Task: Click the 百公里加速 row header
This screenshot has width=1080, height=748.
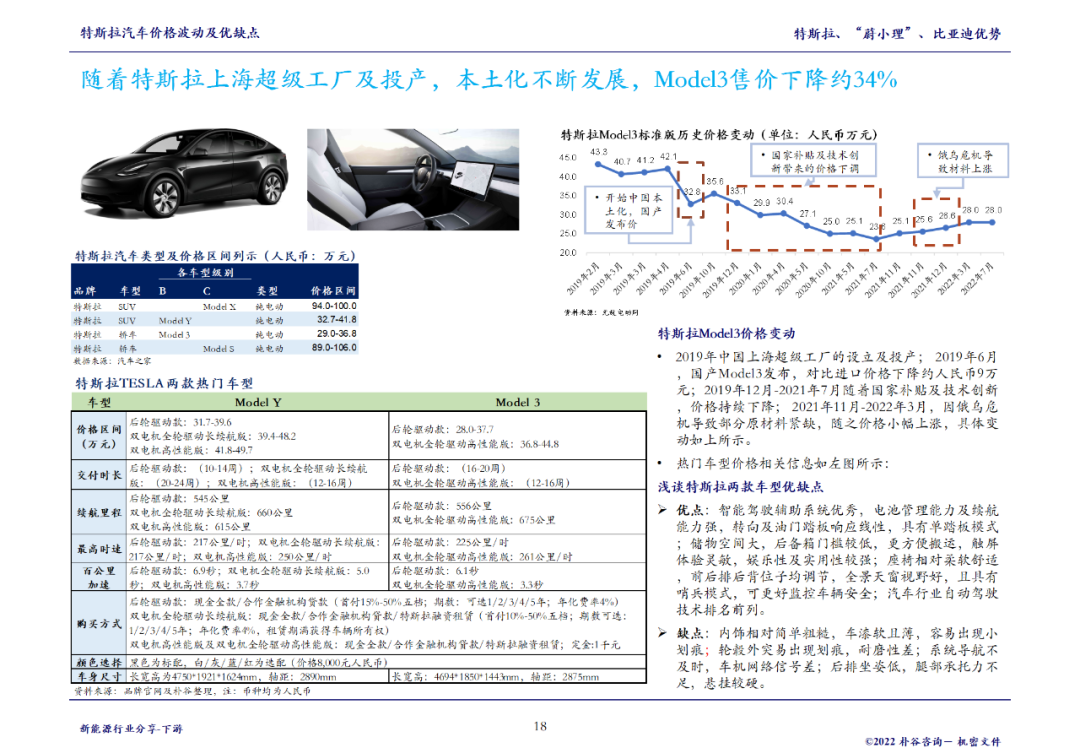Action: (x=99, y=577)
